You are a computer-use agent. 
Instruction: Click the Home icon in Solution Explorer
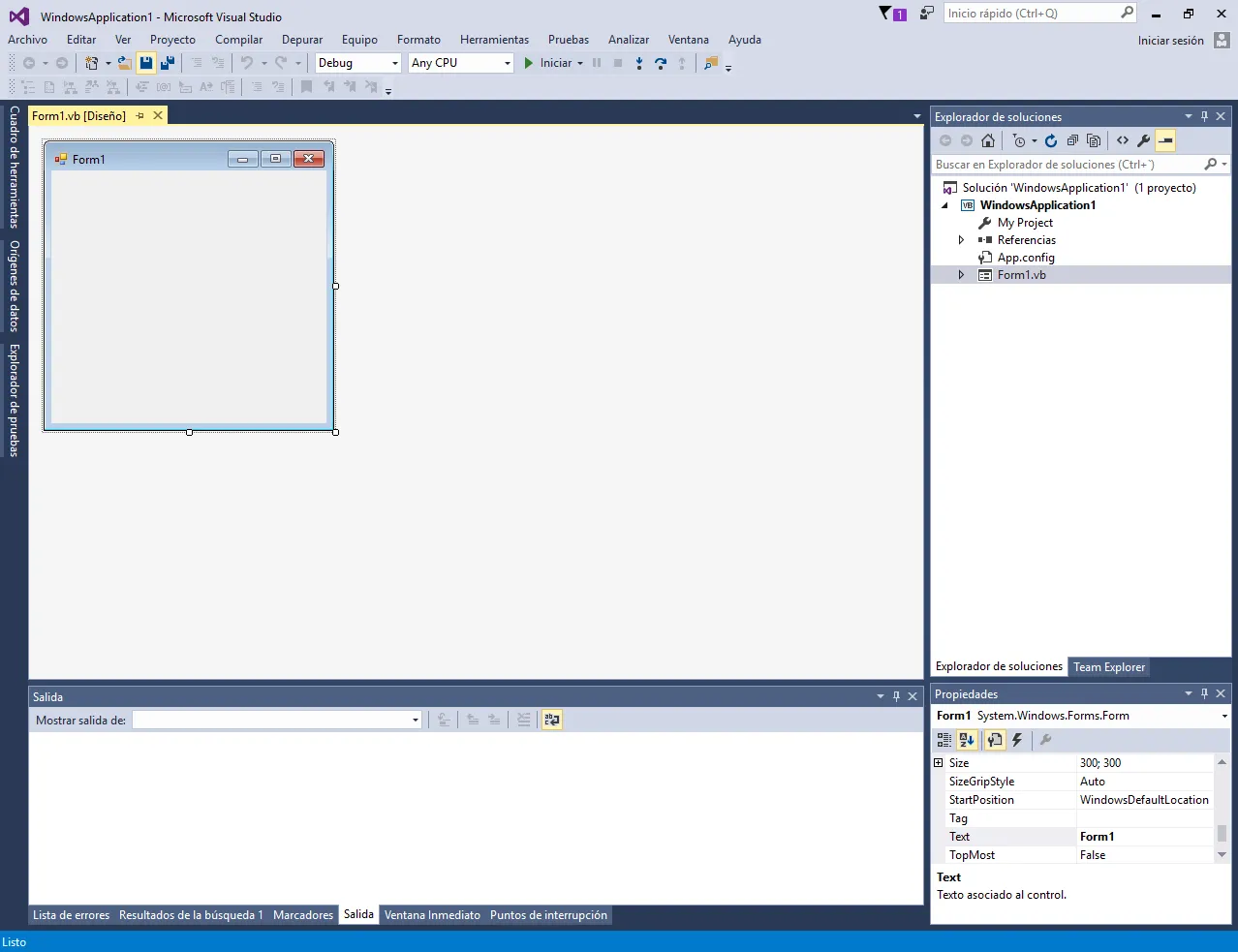tap(988, 140)
